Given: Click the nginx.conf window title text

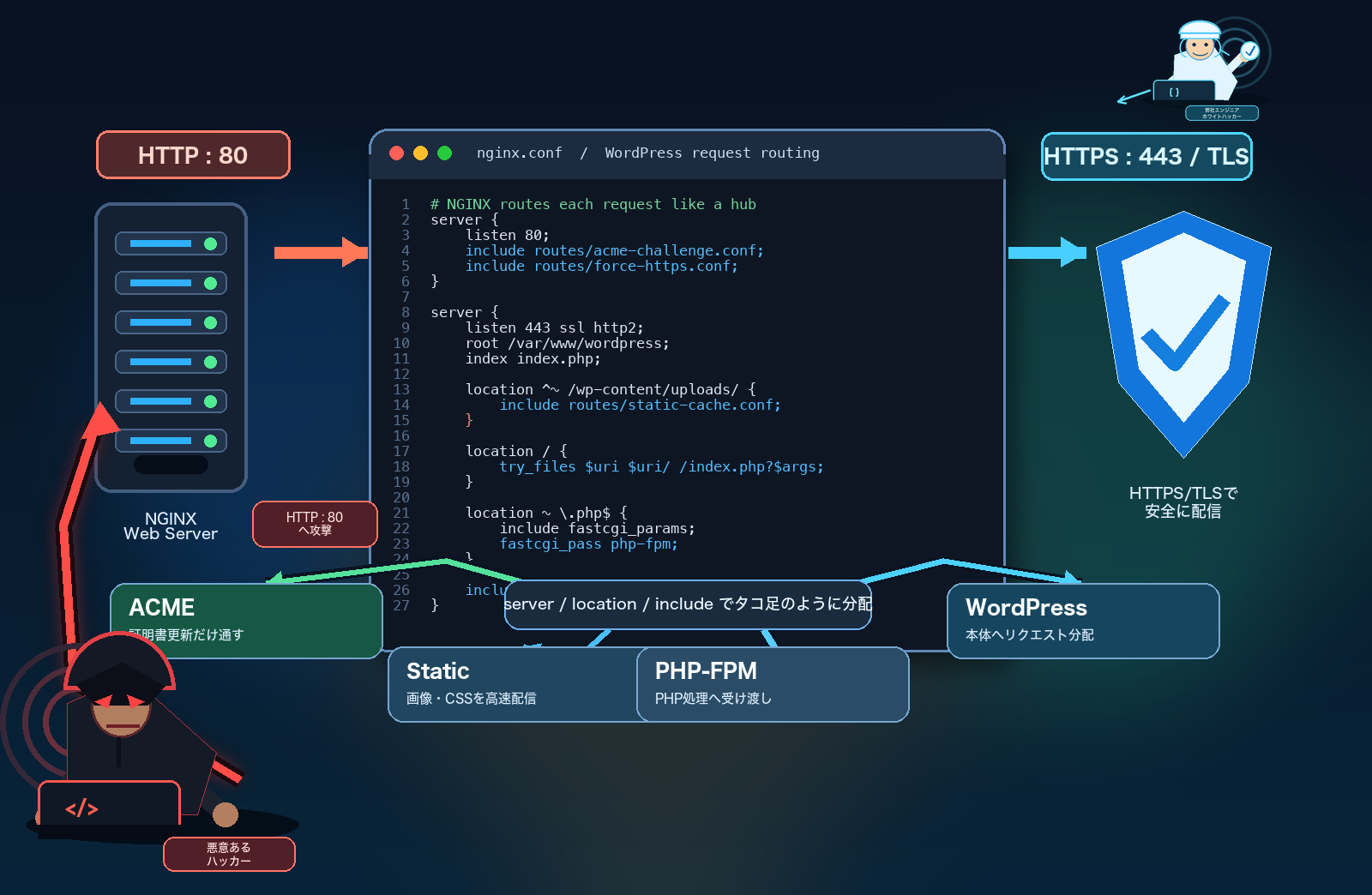Looking at the screenshot, I should click(647, 153).
